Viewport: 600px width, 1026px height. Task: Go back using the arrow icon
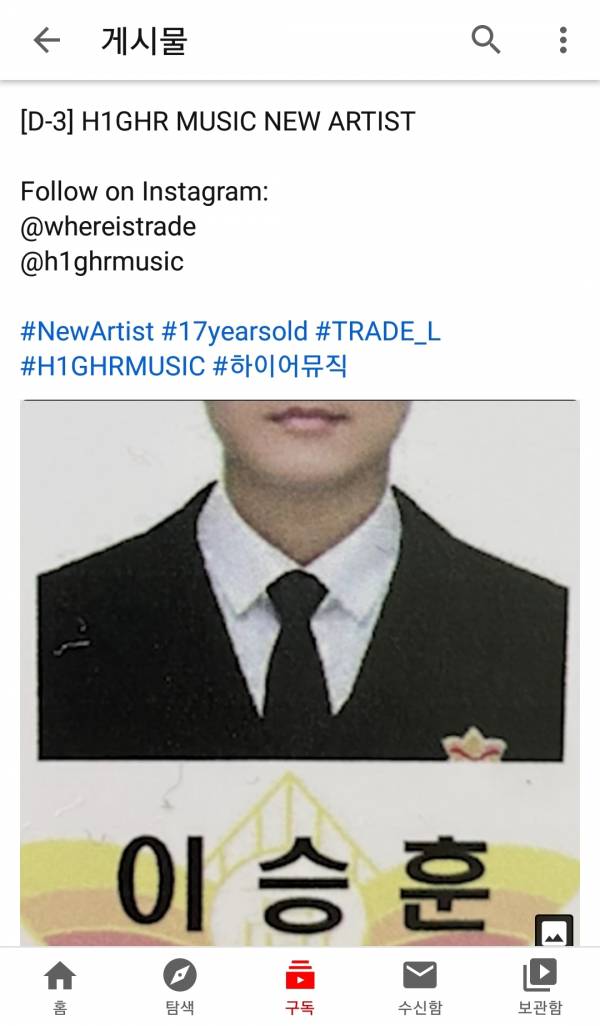[x=46, y=41]
